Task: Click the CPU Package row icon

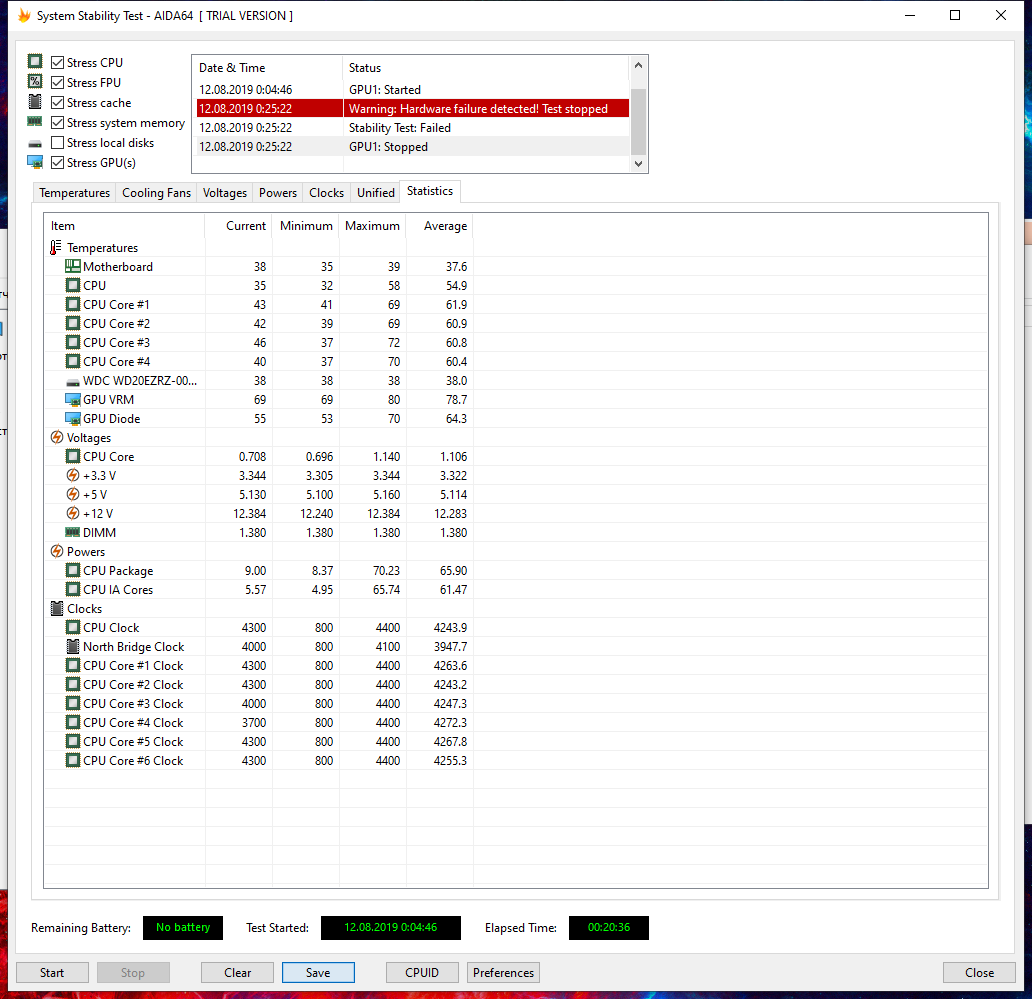Action: tap(72, 570)
